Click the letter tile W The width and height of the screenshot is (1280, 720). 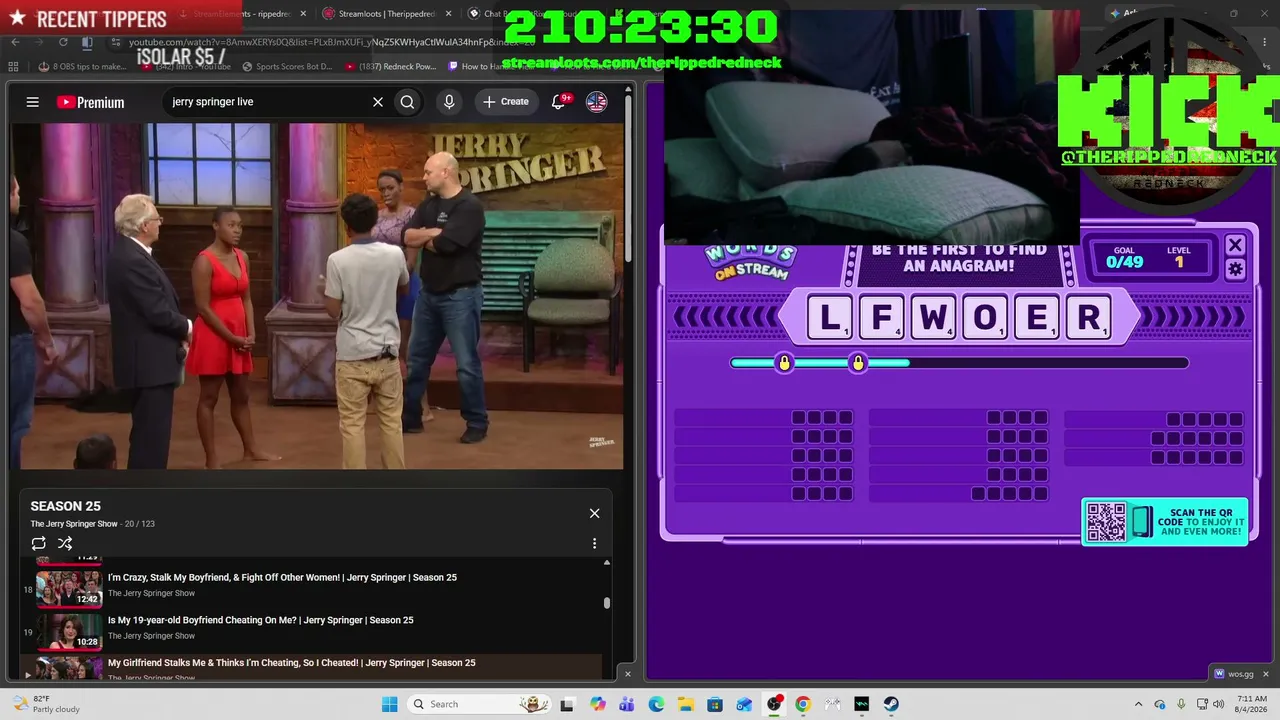point(933,318)
